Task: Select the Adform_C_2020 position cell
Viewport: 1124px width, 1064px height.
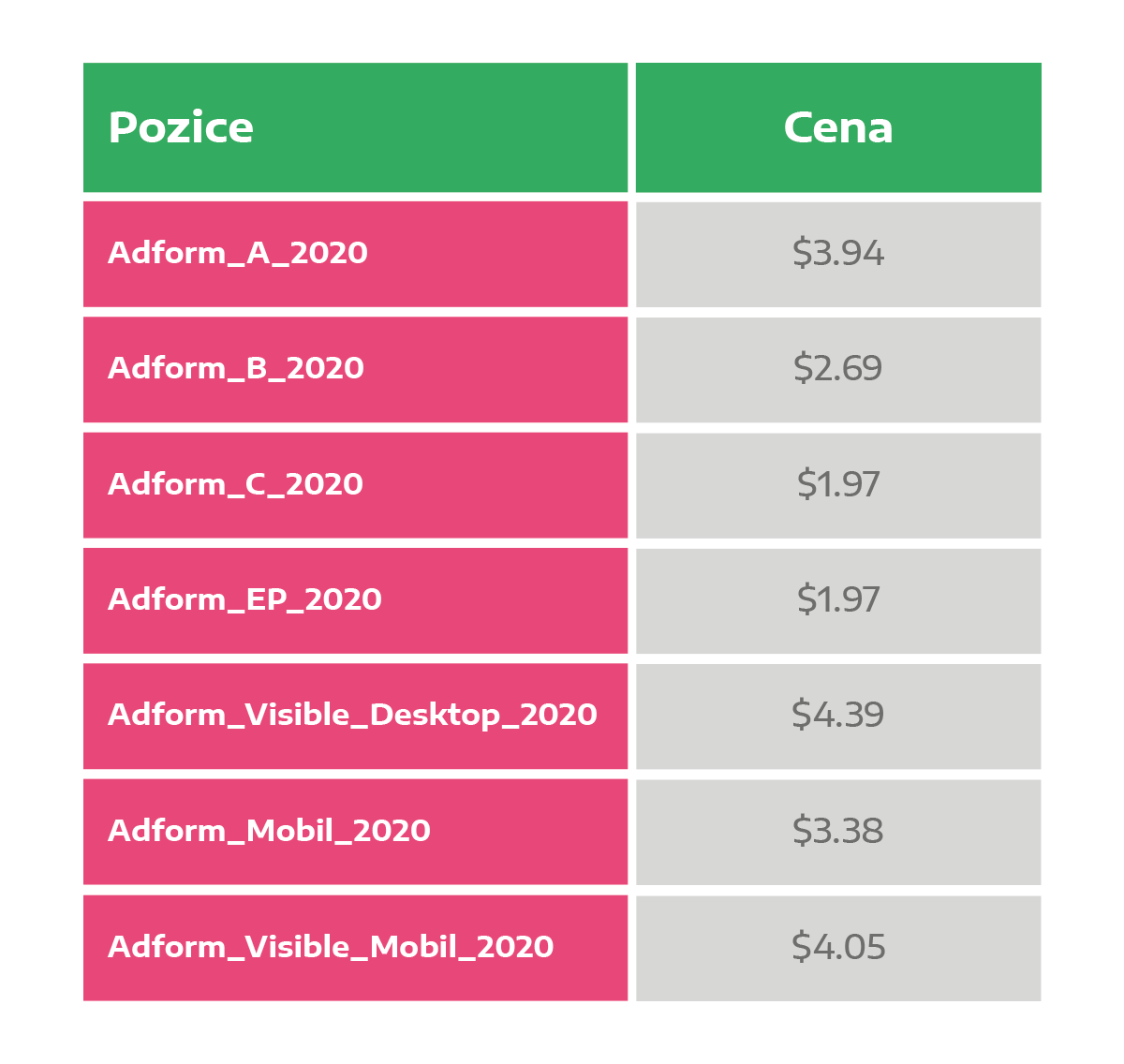Action: coord(355,485)
